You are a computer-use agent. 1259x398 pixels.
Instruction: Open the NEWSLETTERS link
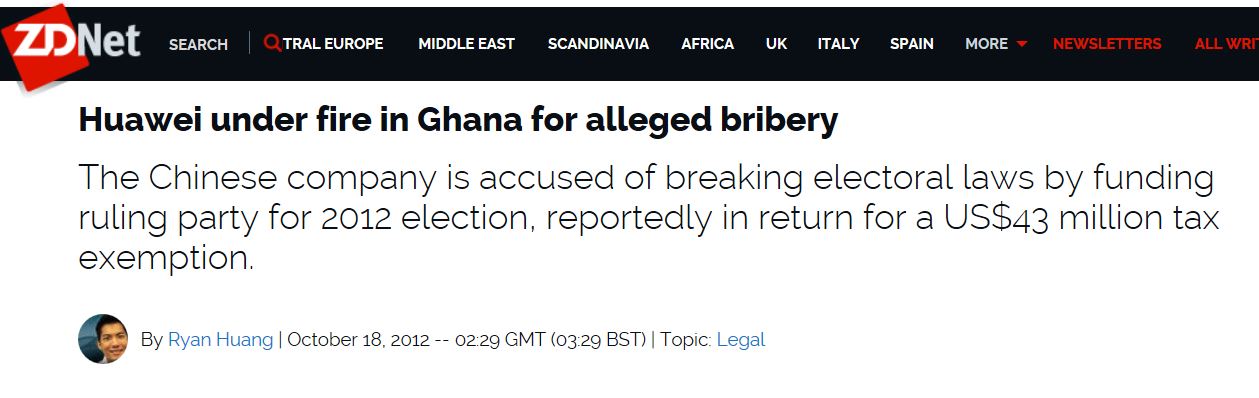[x=1107, y=44]
